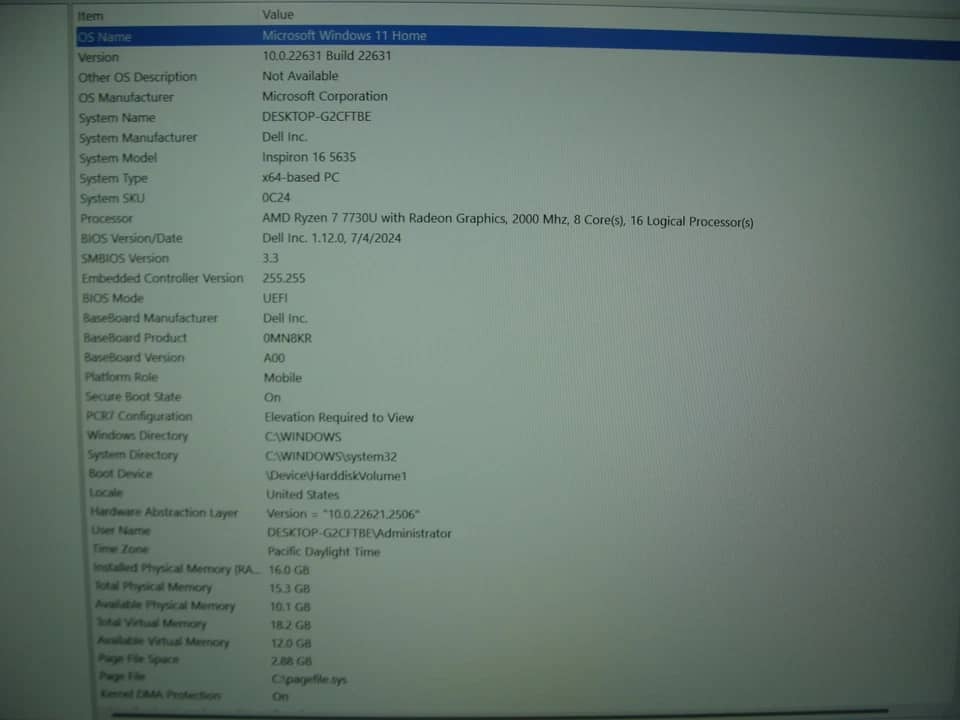Click the 0C24 SKU value

tap(276, 198)
